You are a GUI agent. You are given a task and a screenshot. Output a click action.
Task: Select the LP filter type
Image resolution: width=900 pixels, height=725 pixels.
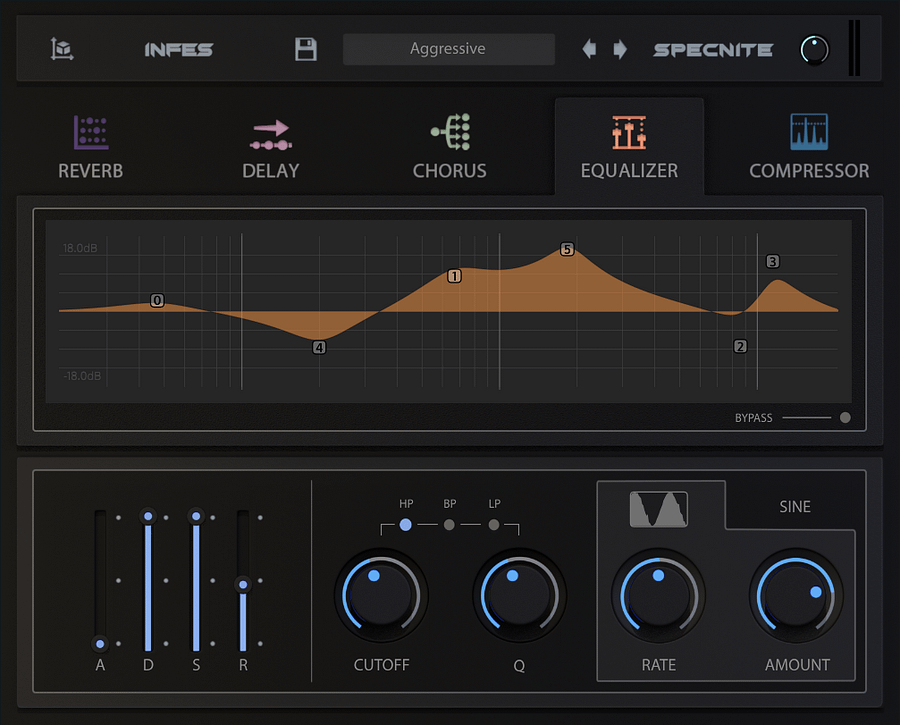pyautogui.click(x=494, y=525)
